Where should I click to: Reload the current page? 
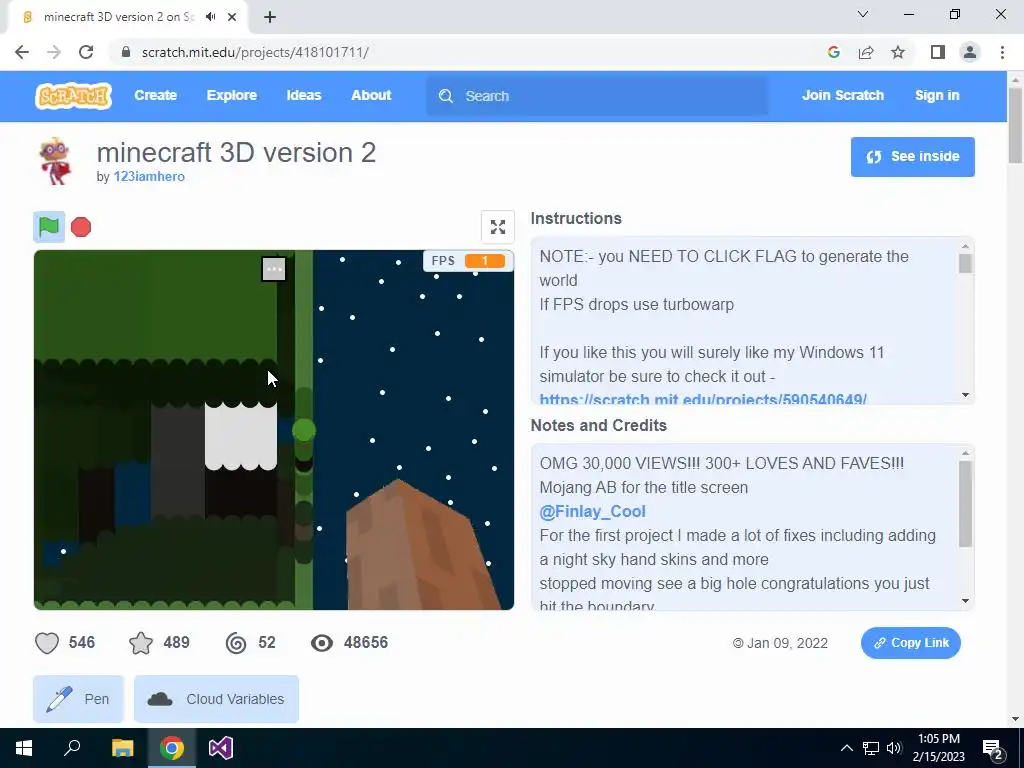coord(86,52)
